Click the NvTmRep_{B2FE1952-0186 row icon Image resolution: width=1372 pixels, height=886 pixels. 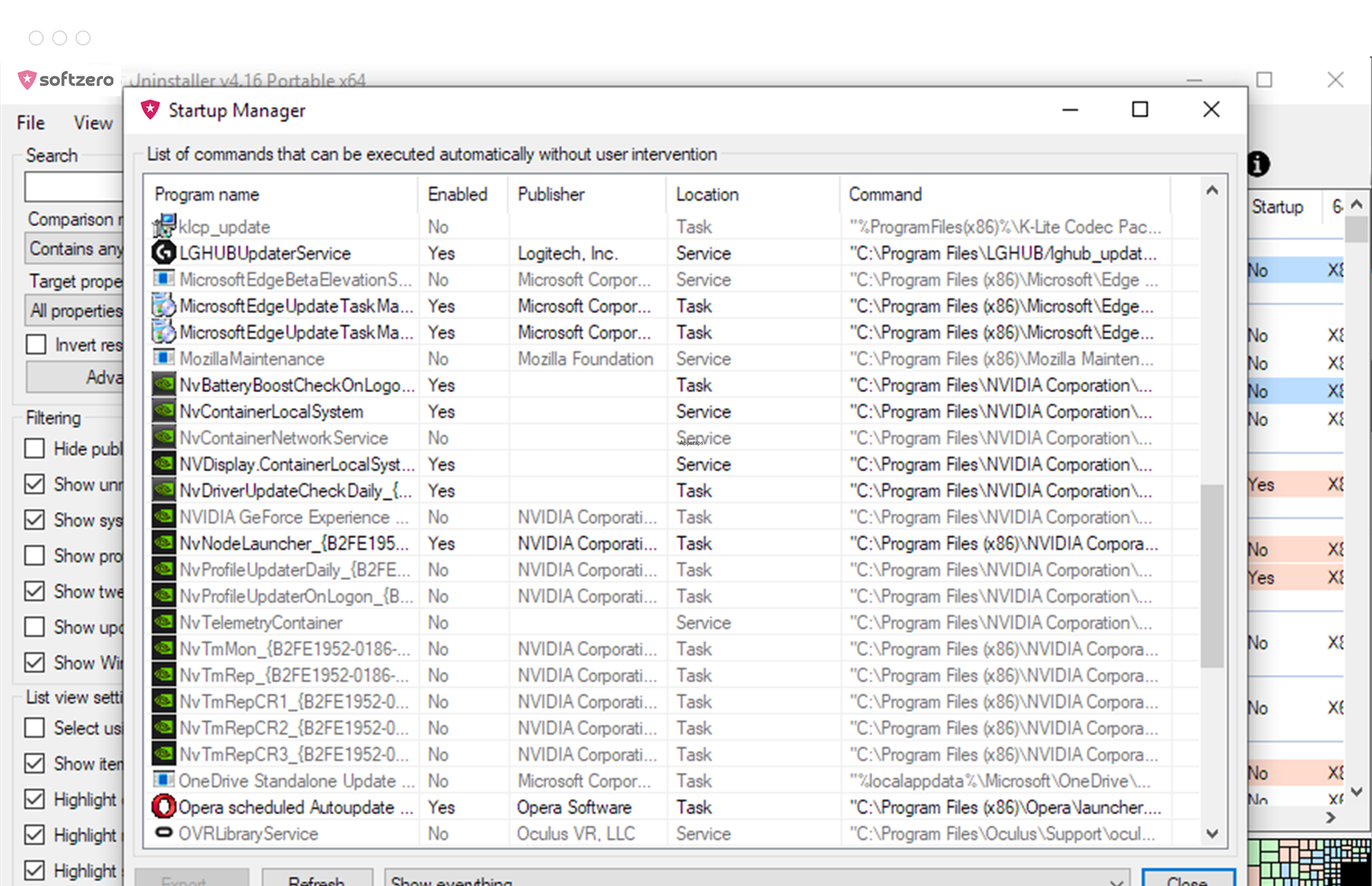[164, 675]
